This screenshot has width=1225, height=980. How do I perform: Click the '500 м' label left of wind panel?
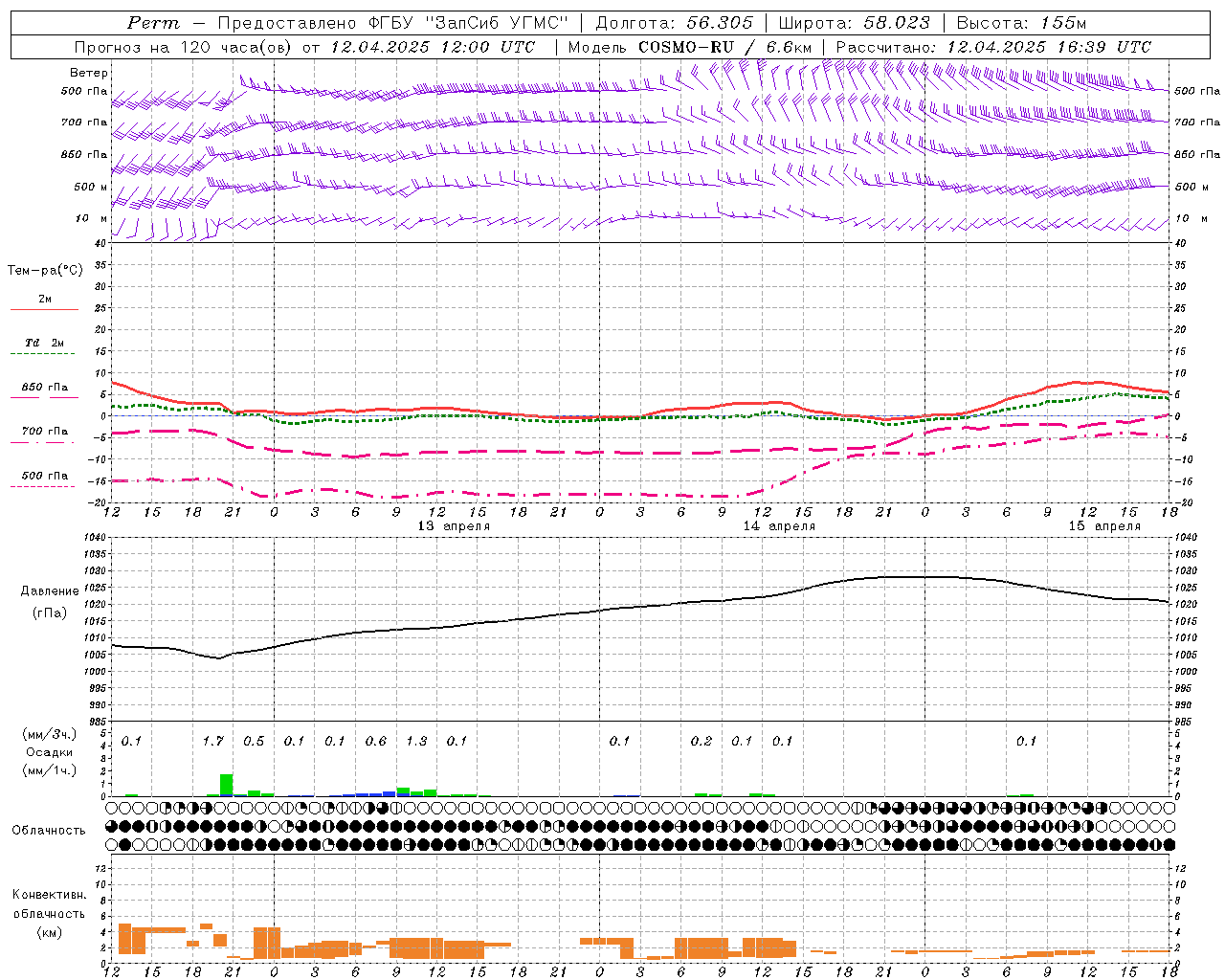pyautogui.click(x=91, y=187)
